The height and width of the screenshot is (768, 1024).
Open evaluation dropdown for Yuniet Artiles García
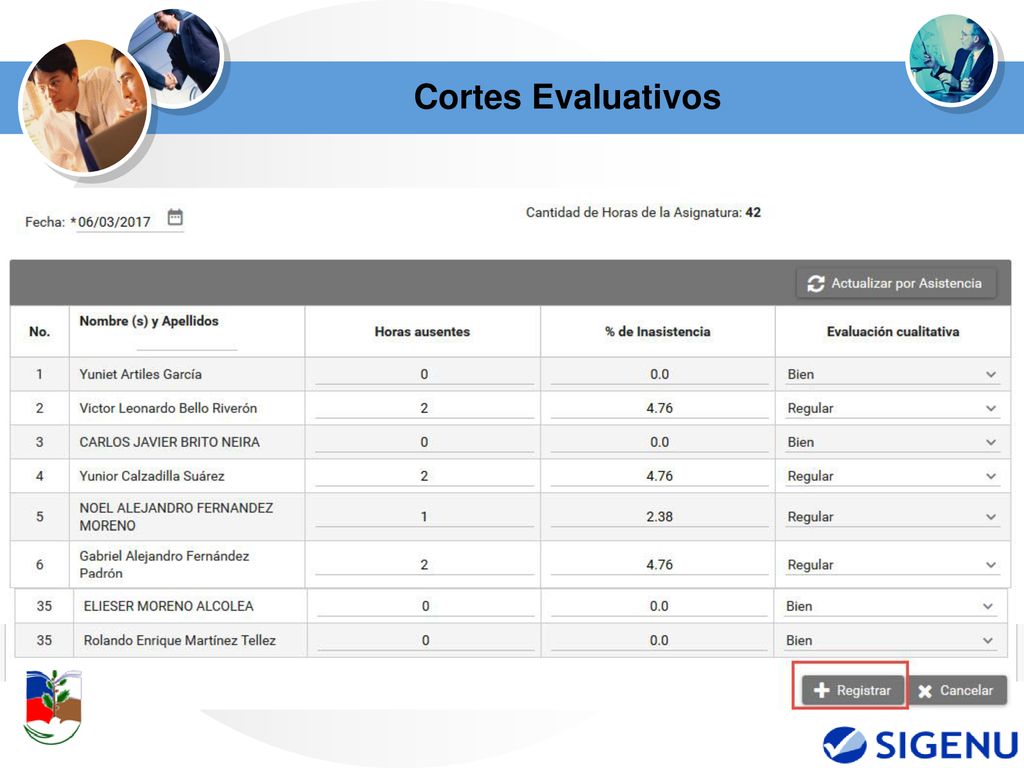(892, 374)
